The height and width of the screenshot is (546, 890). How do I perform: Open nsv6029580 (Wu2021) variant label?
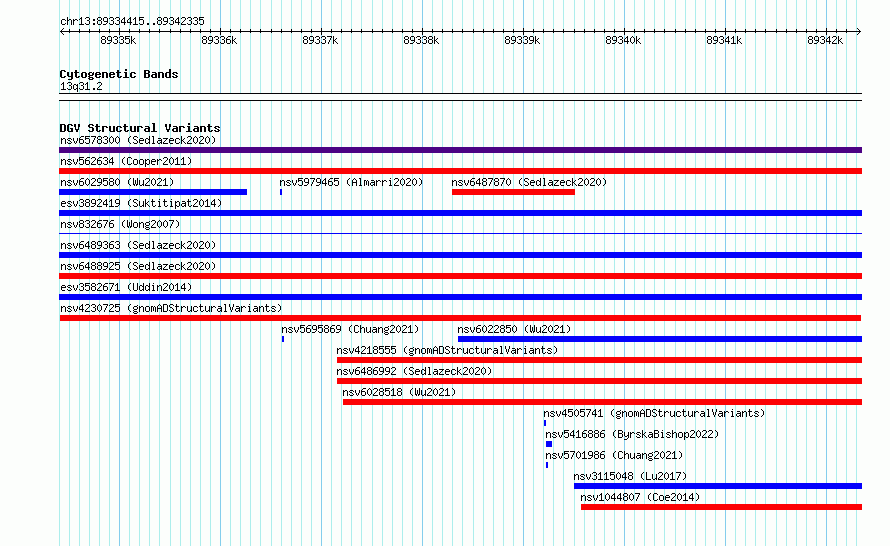pyautogui.click(x=117, y=182)
